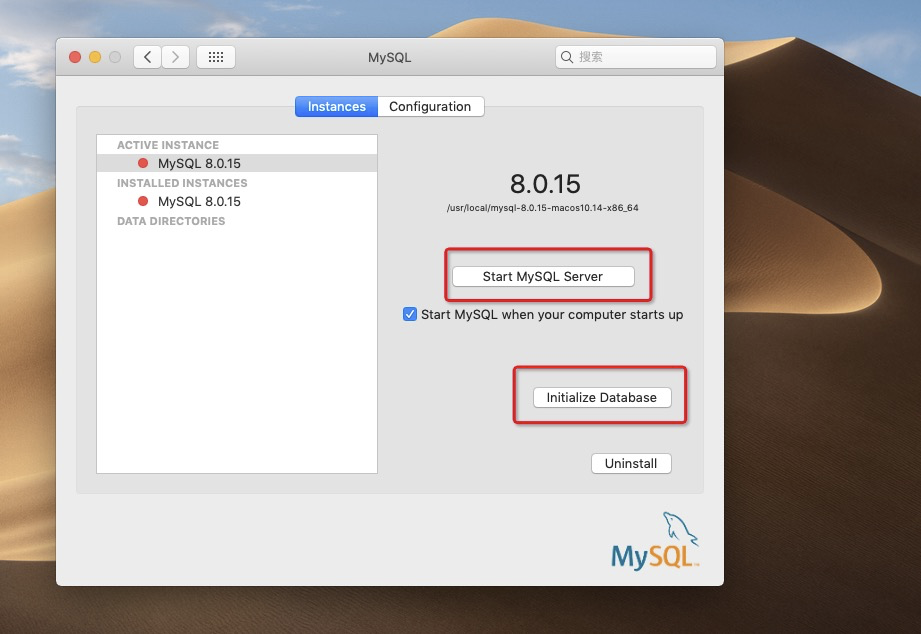Switch to the Instances tab

(337, 106)
